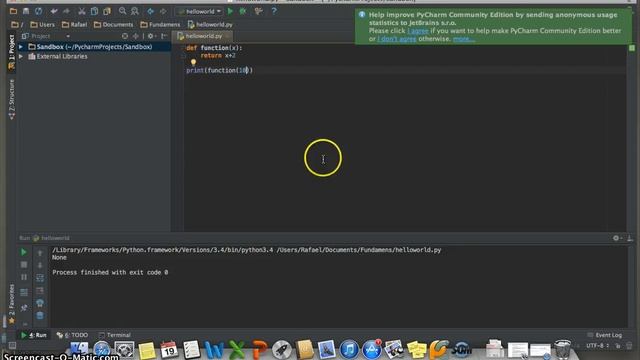
Task: Open the Project panel gear settings
Action: click(x=151, y=36)
